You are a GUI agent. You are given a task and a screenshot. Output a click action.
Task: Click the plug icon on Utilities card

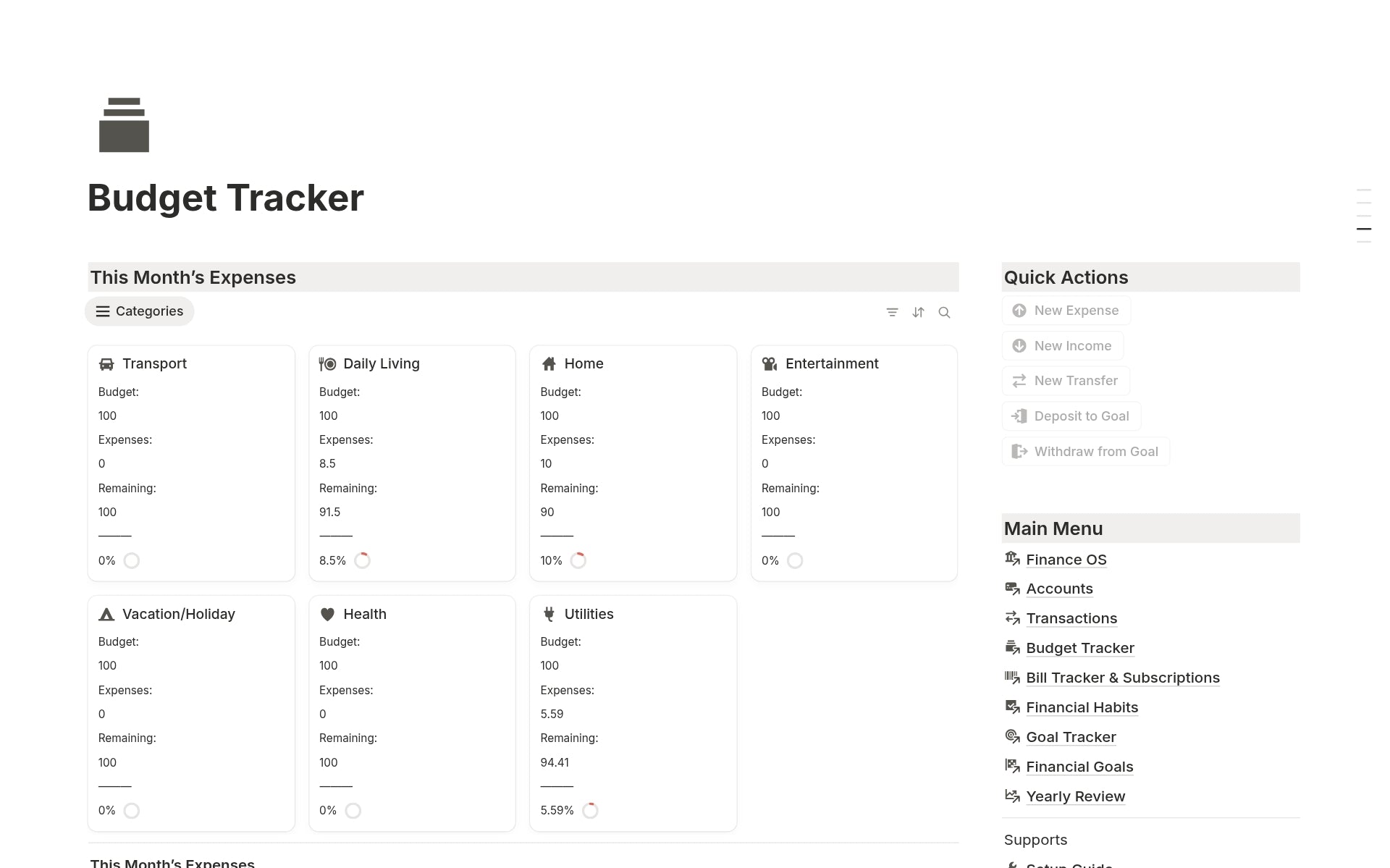pyautogui.click(x=549, y=615)
